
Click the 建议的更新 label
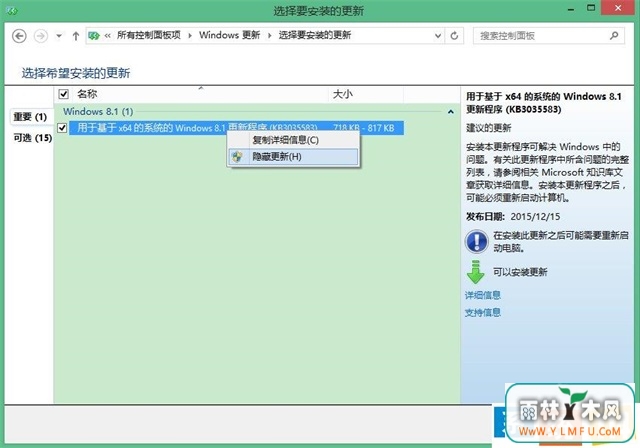tap(489, 128)
